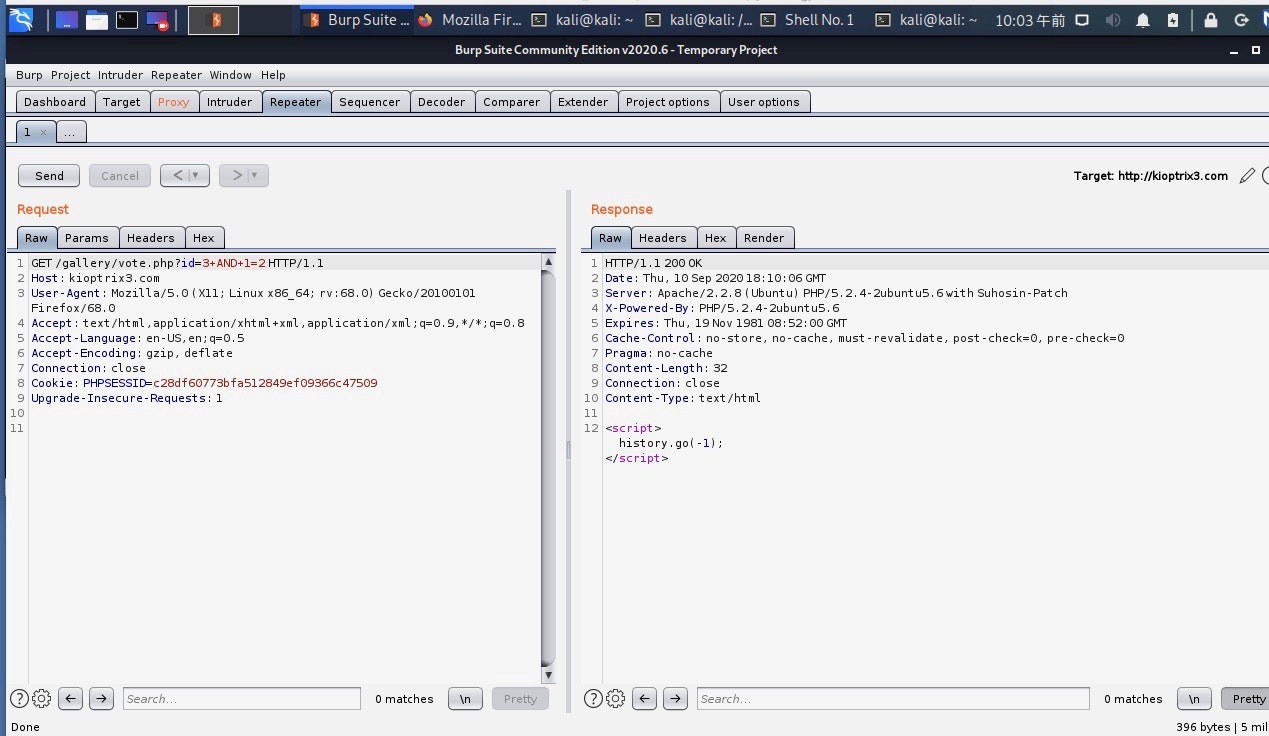
Task: Switch to the Dashboard tab
Action: 55,102
